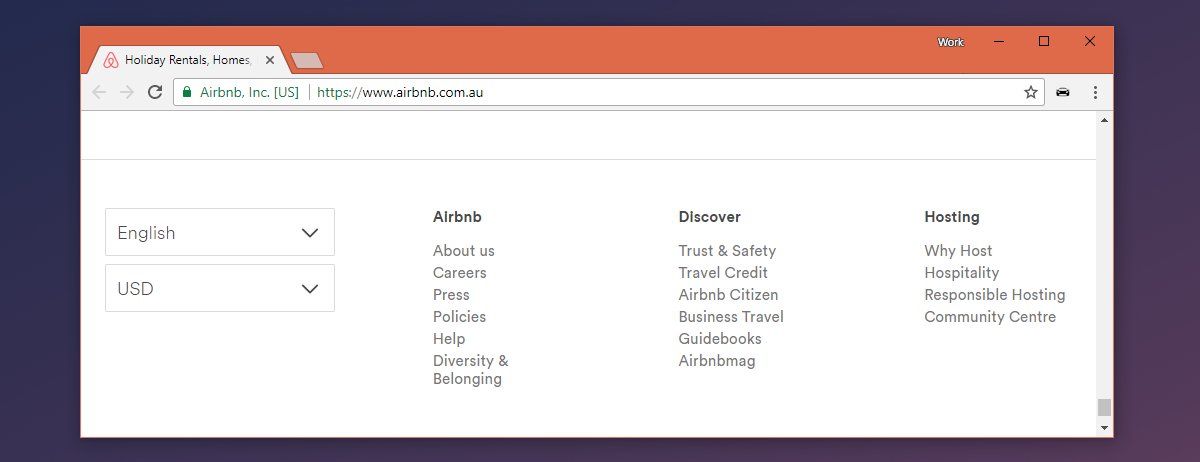Open a new tab

click(x=306, y=61)
